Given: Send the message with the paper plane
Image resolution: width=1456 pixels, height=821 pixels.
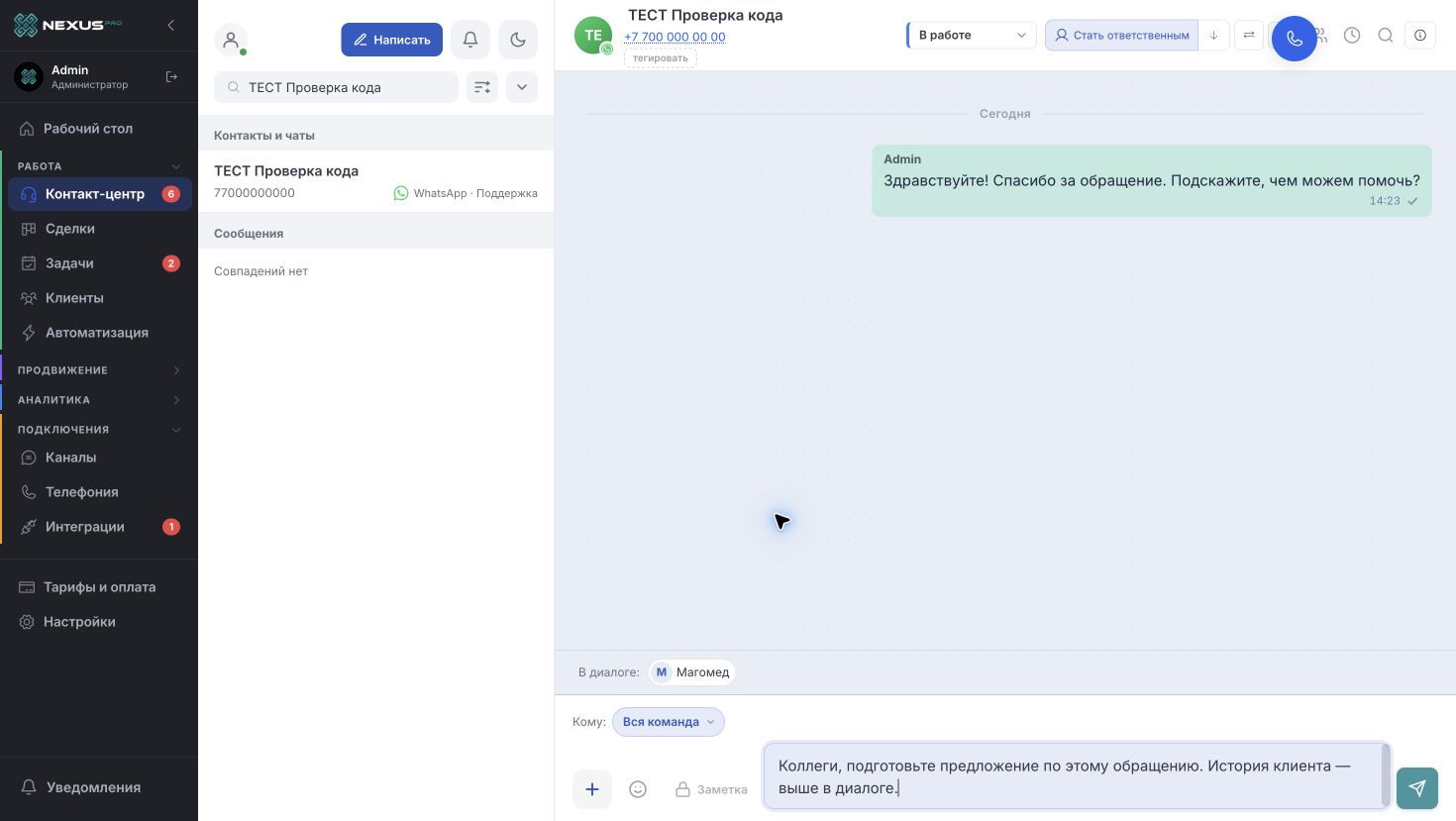Looking at the screenshot, I should pyautogui.click(x=1417, y=788).
